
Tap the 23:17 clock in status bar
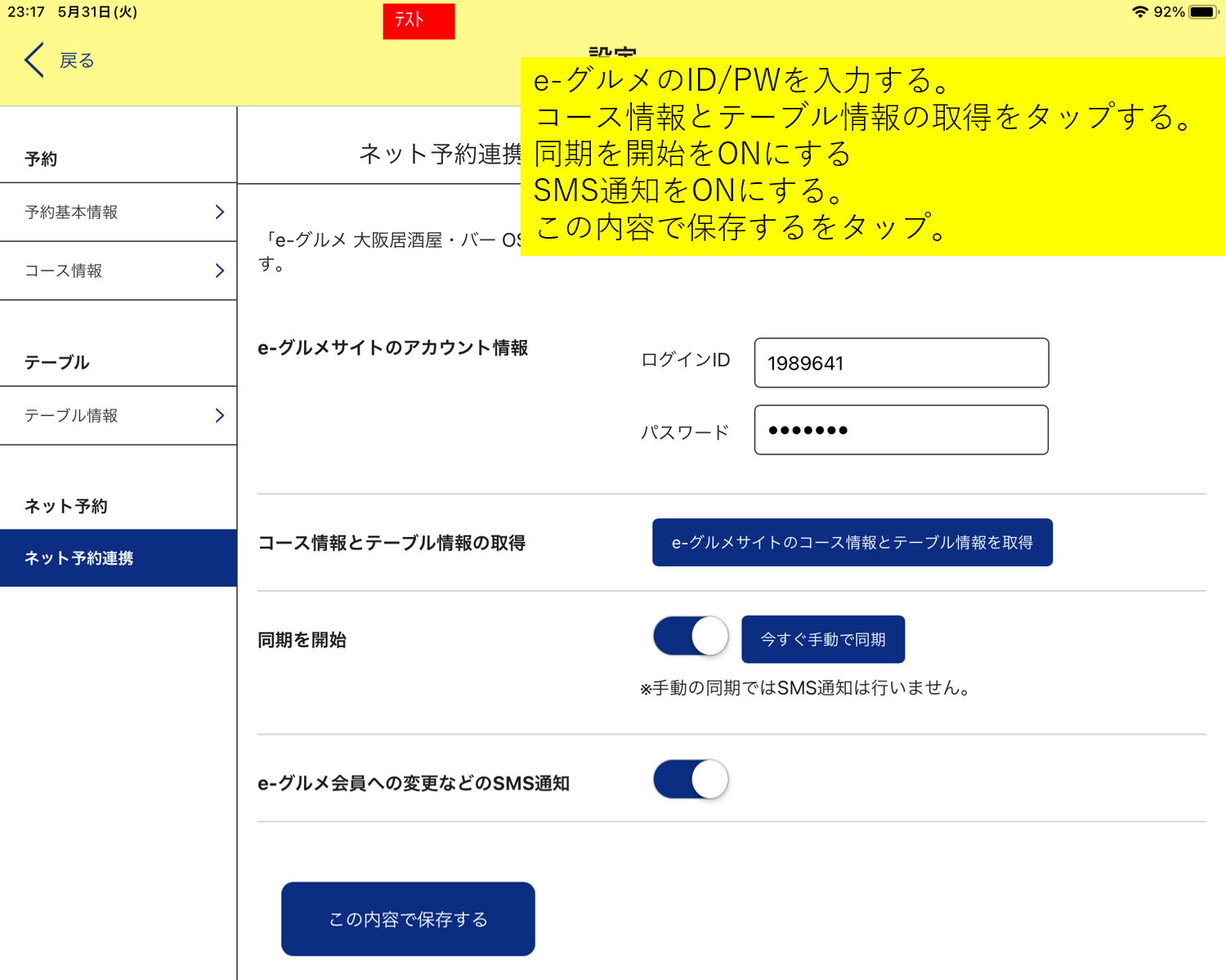point(26,12)
